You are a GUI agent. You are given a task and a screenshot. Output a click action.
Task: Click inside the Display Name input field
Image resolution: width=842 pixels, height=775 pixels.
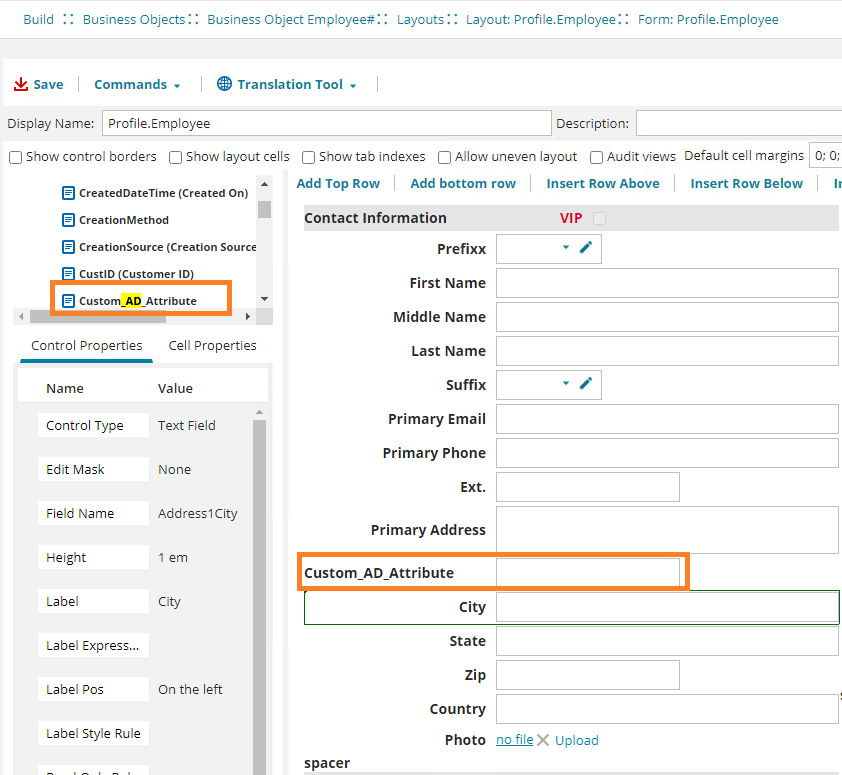coord(325,122)
